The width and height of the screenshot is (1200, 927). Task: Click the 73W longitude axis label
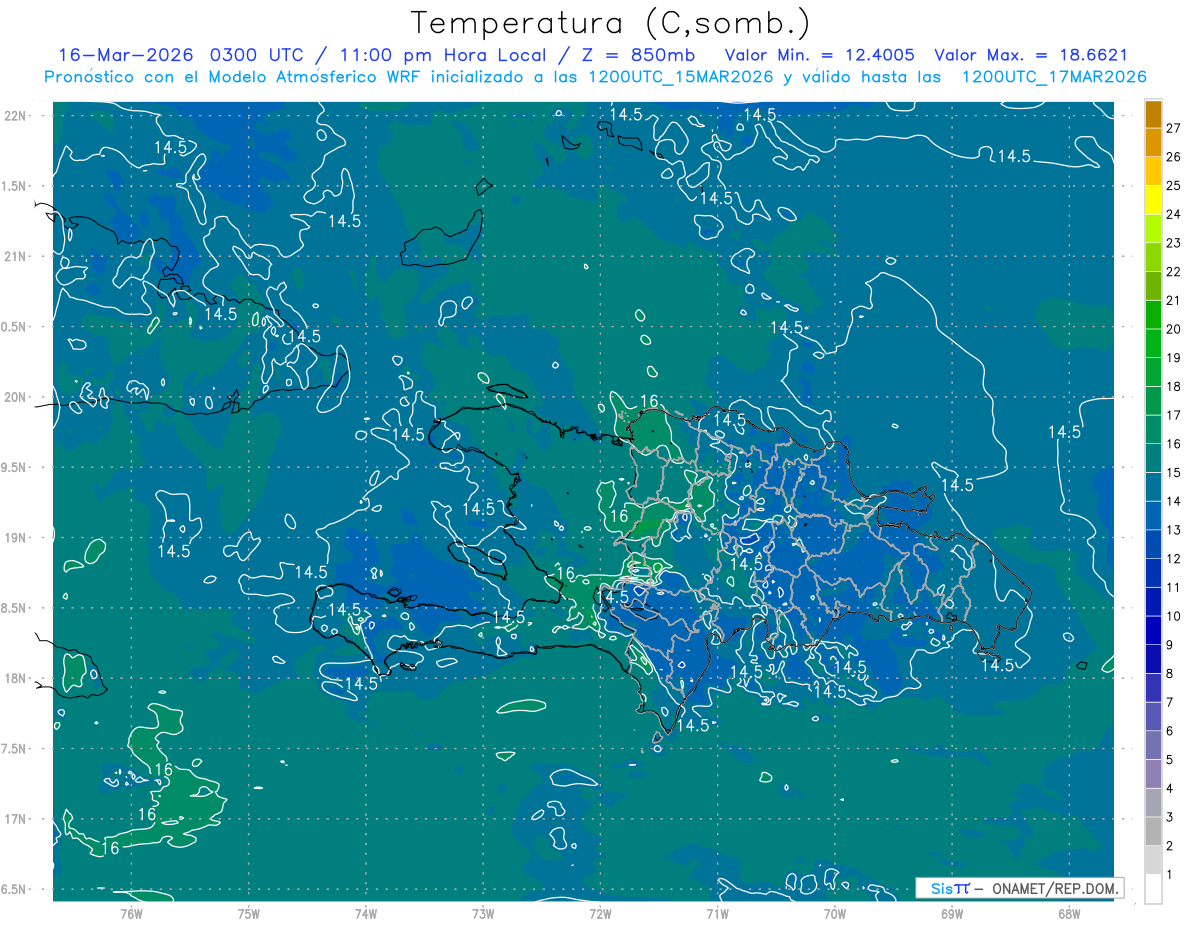click(x=483, y=914)
